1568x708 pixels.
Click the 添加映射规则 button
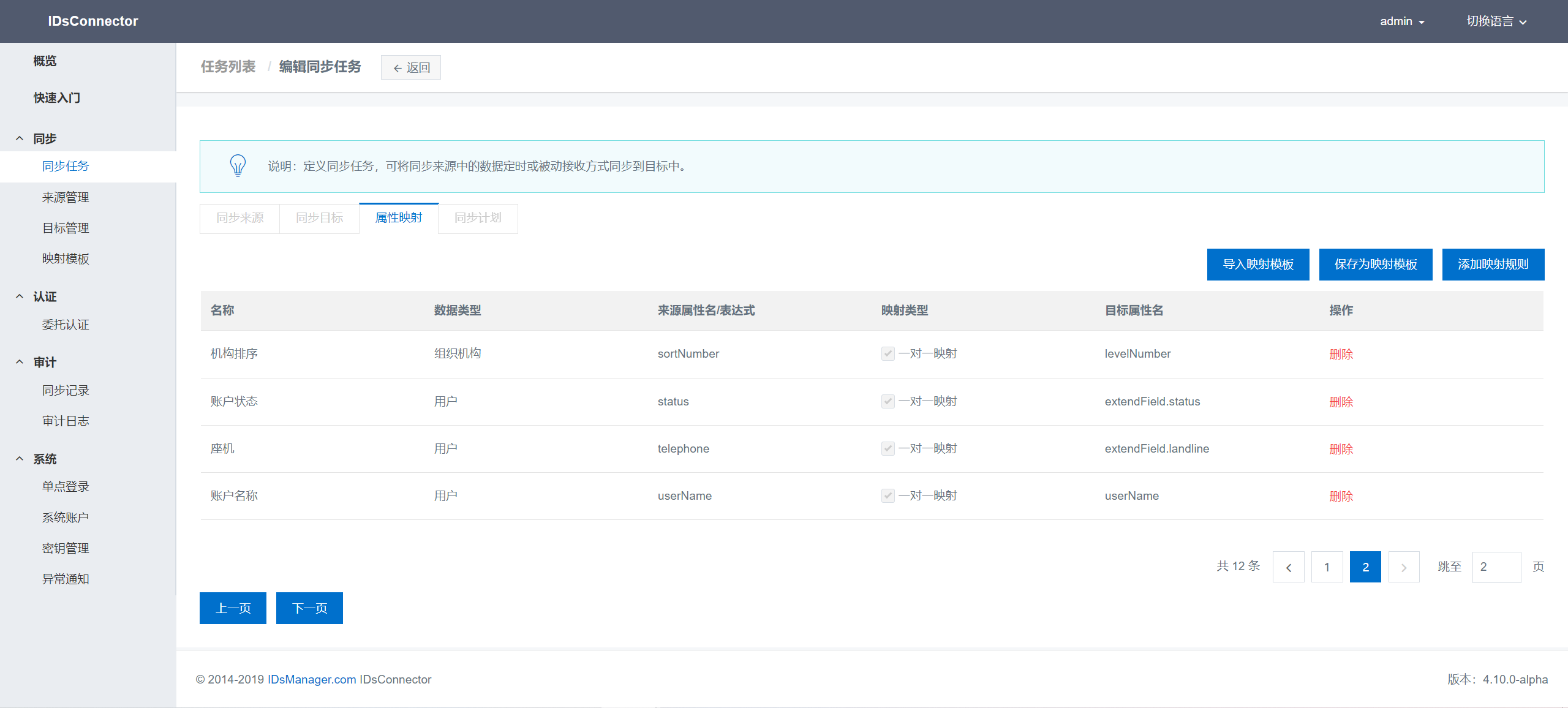tap(1493, 265)
